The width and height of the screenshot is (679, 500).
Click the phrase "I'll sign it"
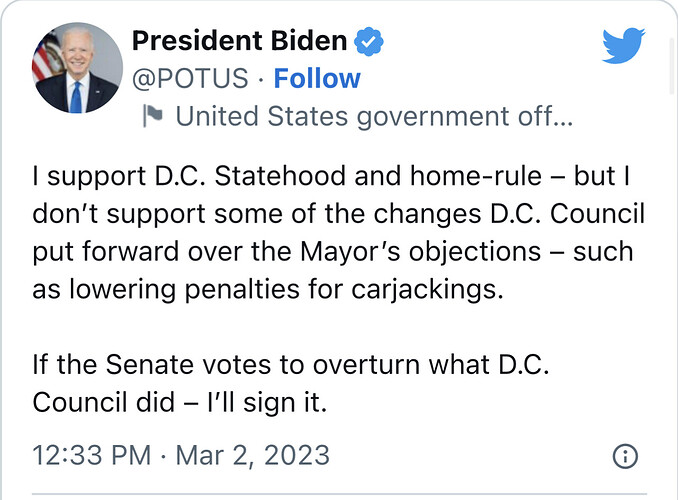267,403
